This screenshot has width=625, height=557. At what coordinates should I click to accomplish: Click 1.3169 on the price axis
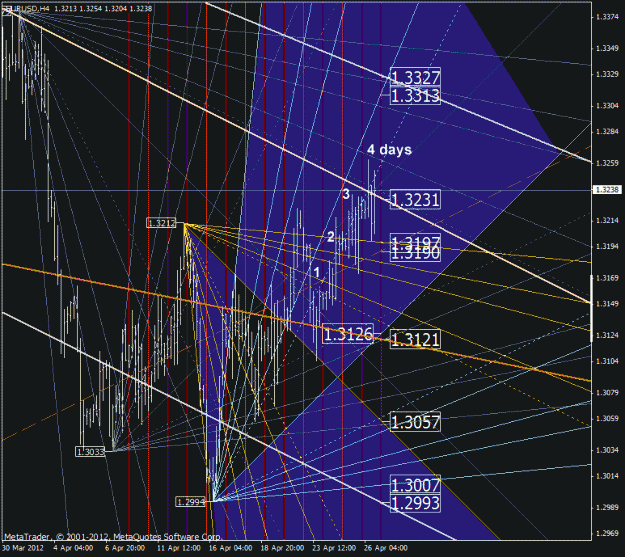tap(607, 278)
